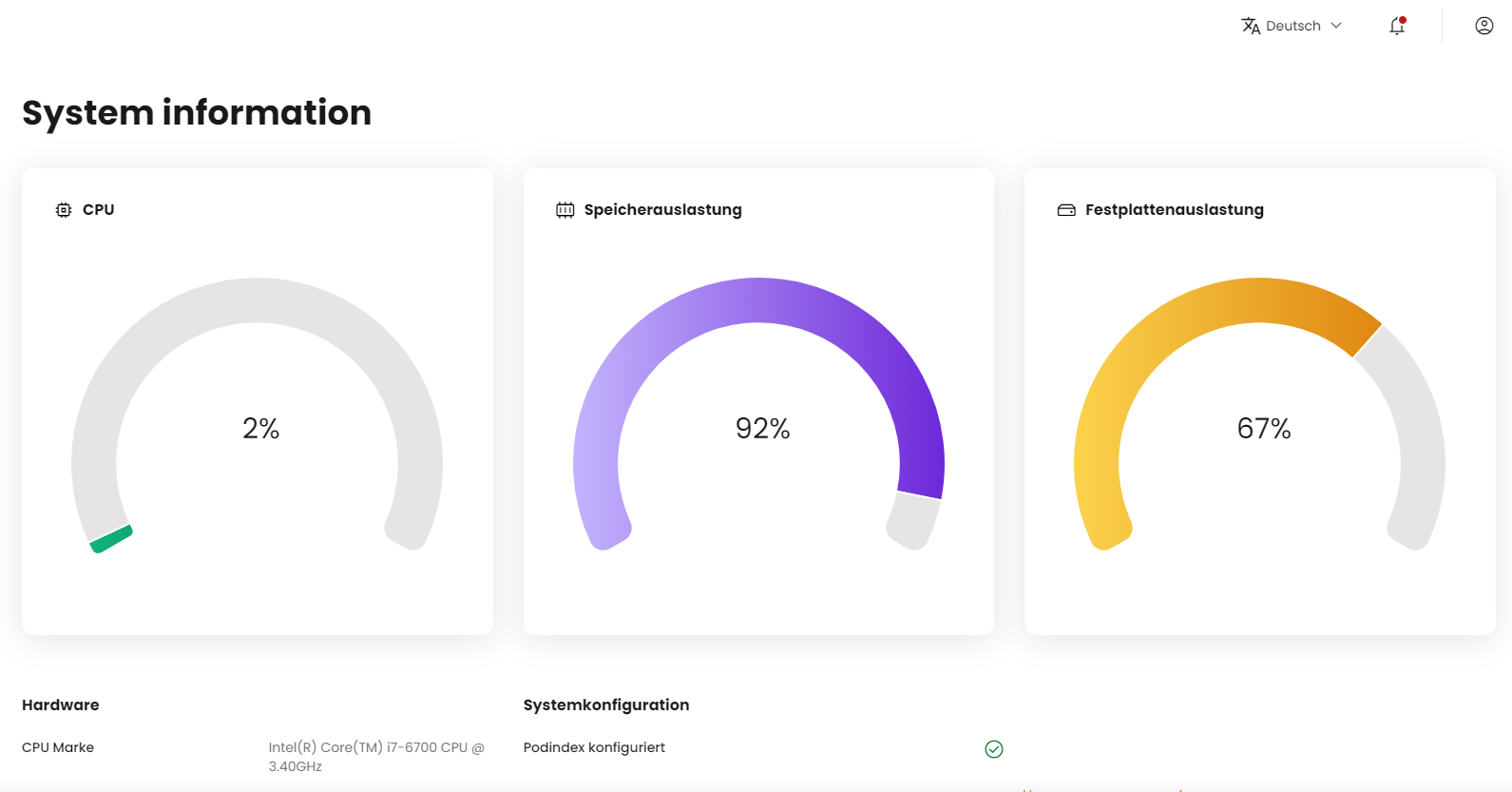Image resolution: width=1512 pixels, height=792 pixels.
Task: Click the 92% memory value
Action: click(762, 429)
